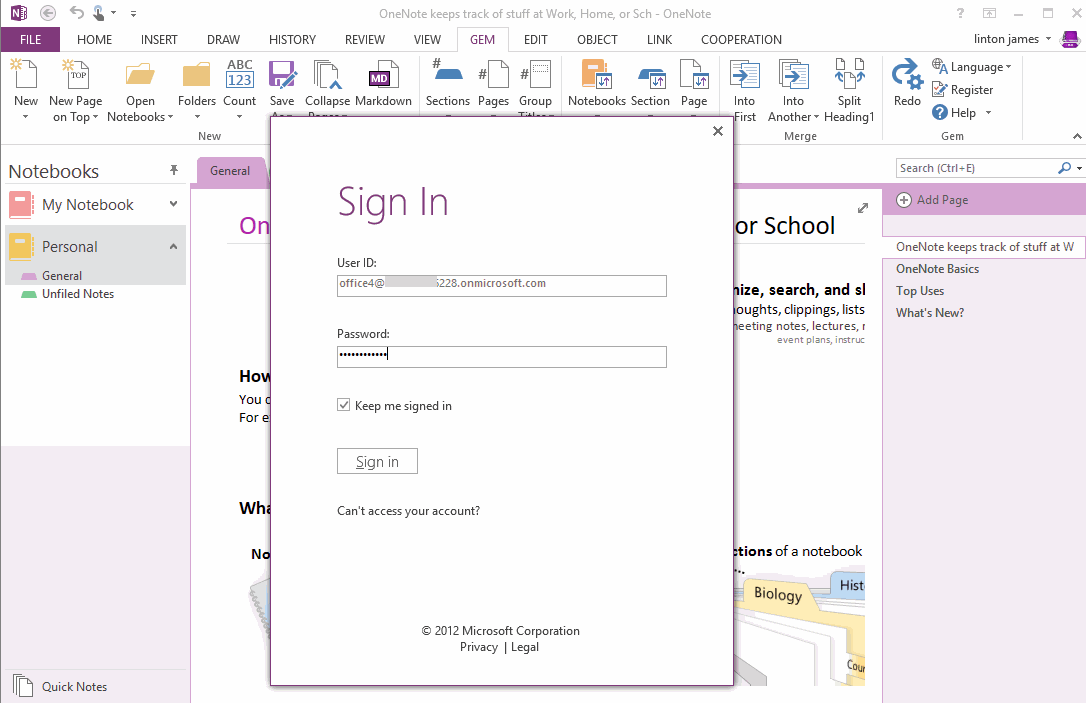Switch to the LINK ribbon tab
Image resolution: width=1086 pixels, height=703 pixels.
[659, 39]
